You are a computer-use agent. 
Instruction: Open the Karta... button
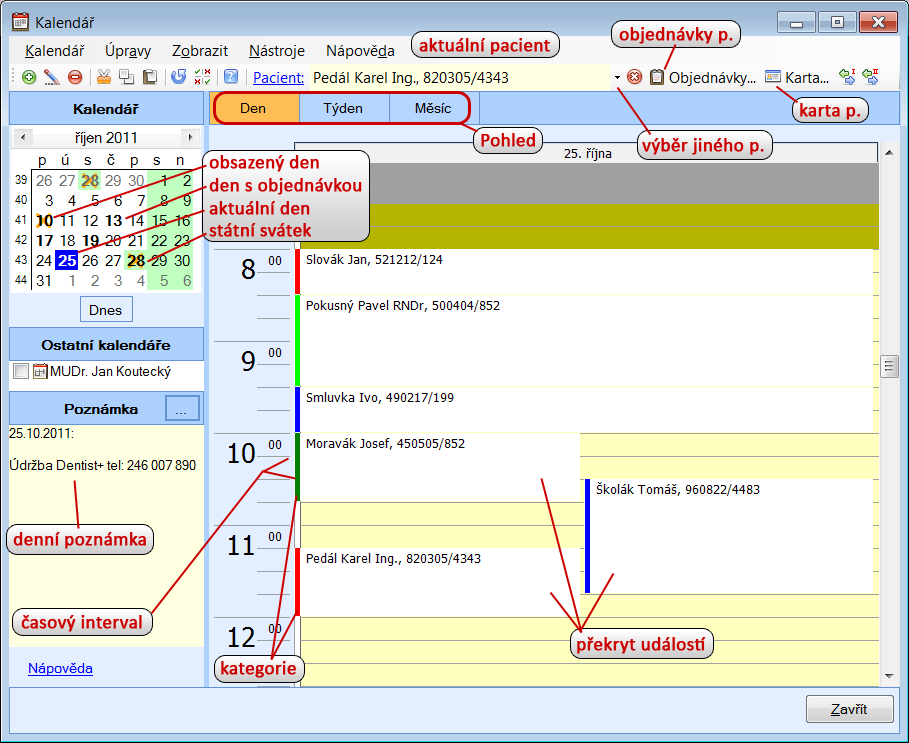(797, 77)
